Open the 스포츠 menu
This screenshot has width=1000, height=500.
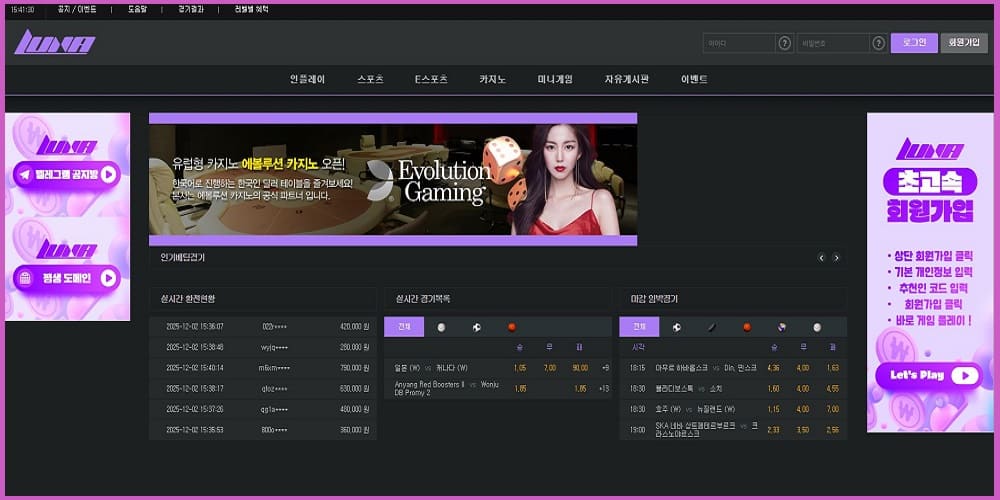tap(370, 79)
